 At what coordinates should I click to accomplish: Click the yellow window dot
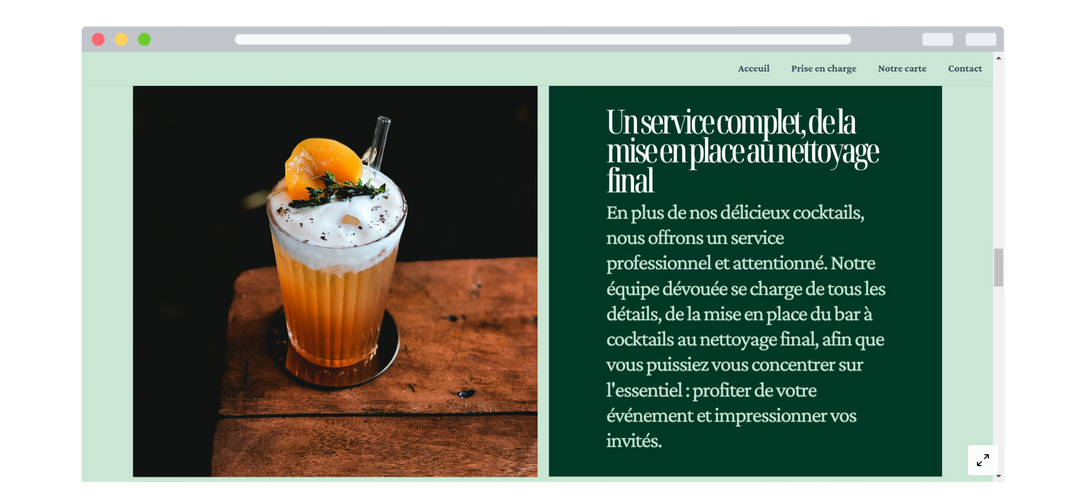(x=121, y=39)
